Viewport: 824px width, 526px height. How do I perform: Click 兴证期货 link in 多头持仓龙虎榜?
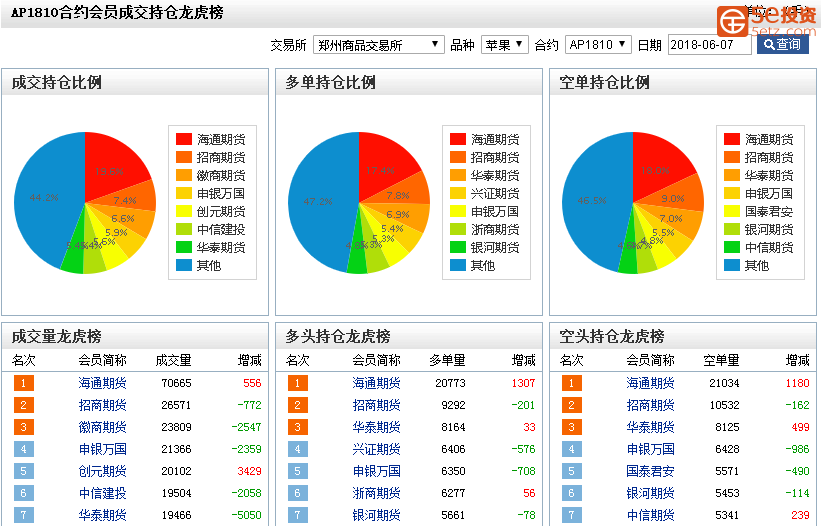click(x=376, y=449)
